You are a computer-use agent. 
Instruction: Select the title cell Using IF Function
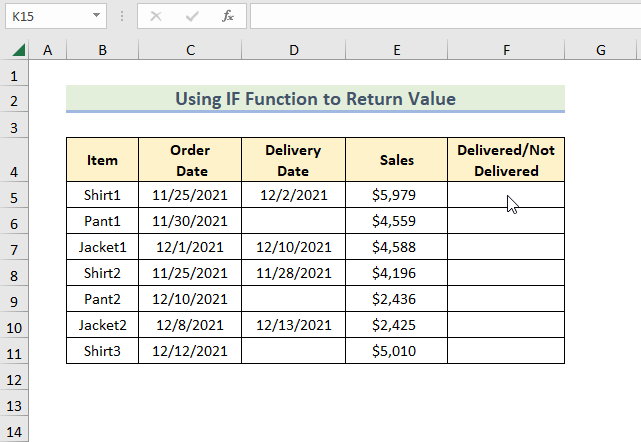point(315,98)
